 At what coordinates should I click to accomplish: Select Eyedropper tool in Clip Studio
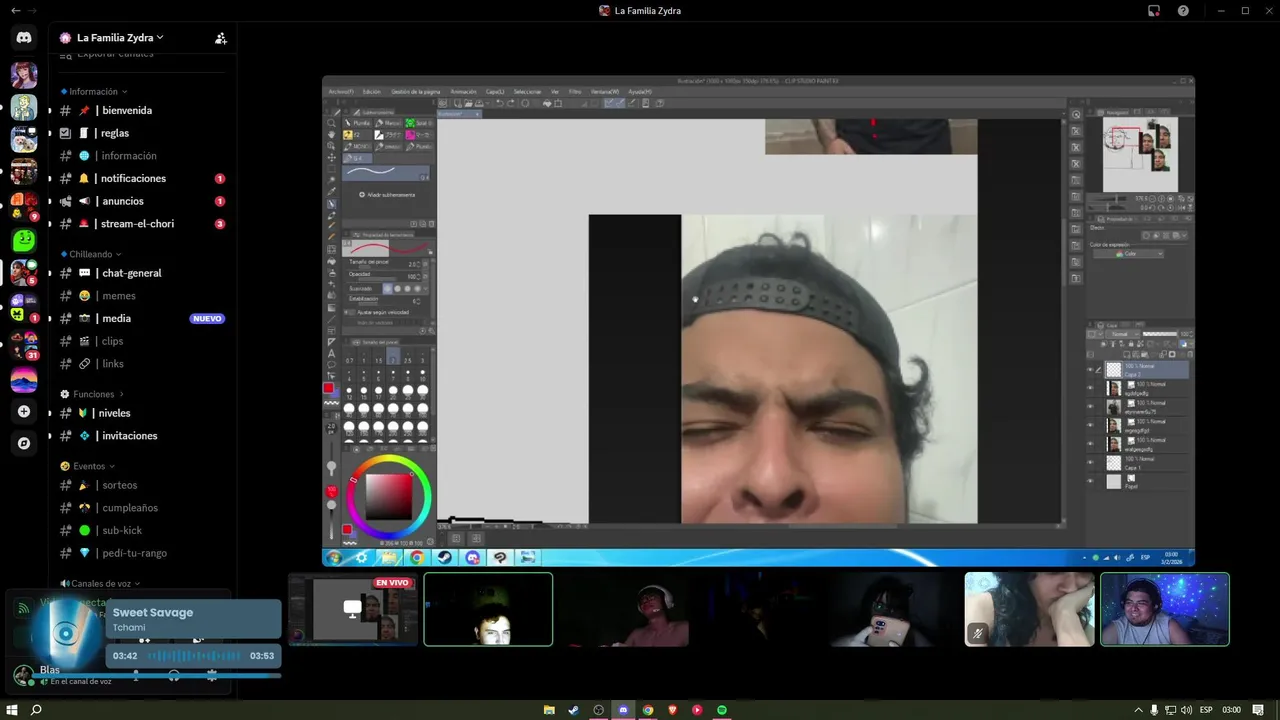click(331, 192)
